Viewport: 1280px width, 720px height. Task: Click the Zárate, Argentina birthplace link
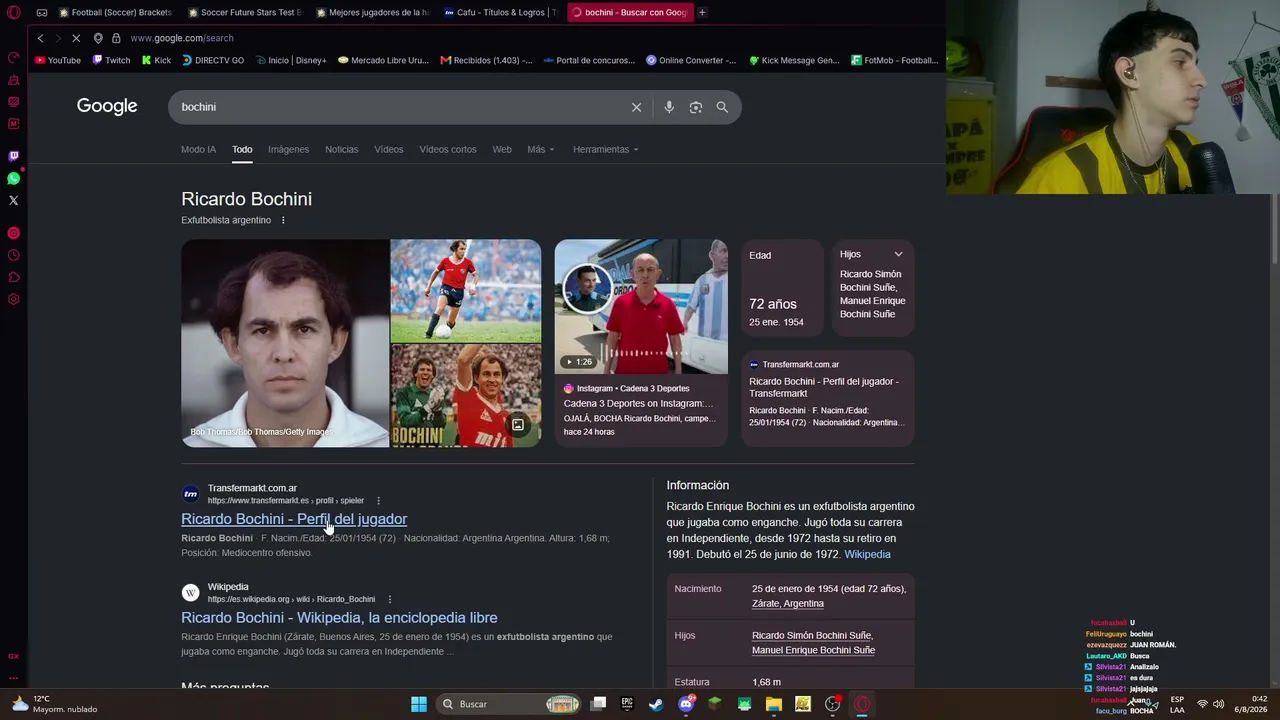point(788,604)
